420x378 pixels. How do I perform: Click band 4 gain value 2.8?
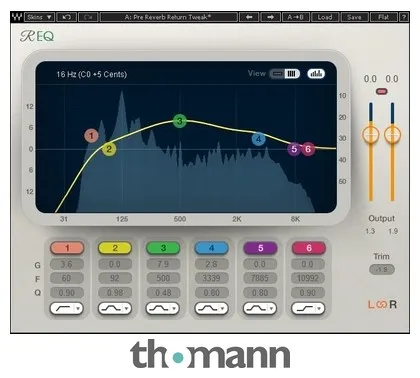(211, 264)
